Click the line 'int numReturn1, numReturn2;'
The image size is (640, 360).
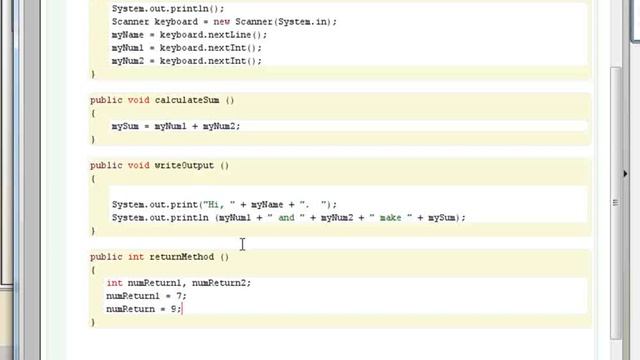click(x=179, y=283)
